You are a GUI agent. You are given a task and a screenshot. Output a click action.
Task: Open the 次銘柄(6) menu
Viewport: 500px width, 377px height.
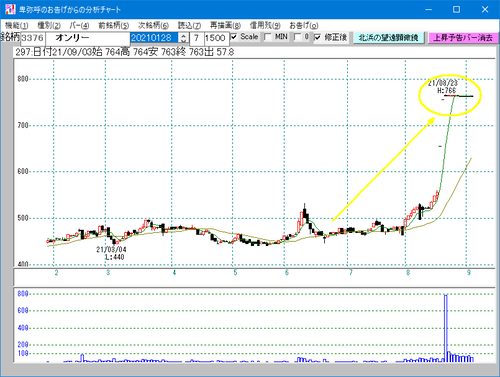[153, 25]
